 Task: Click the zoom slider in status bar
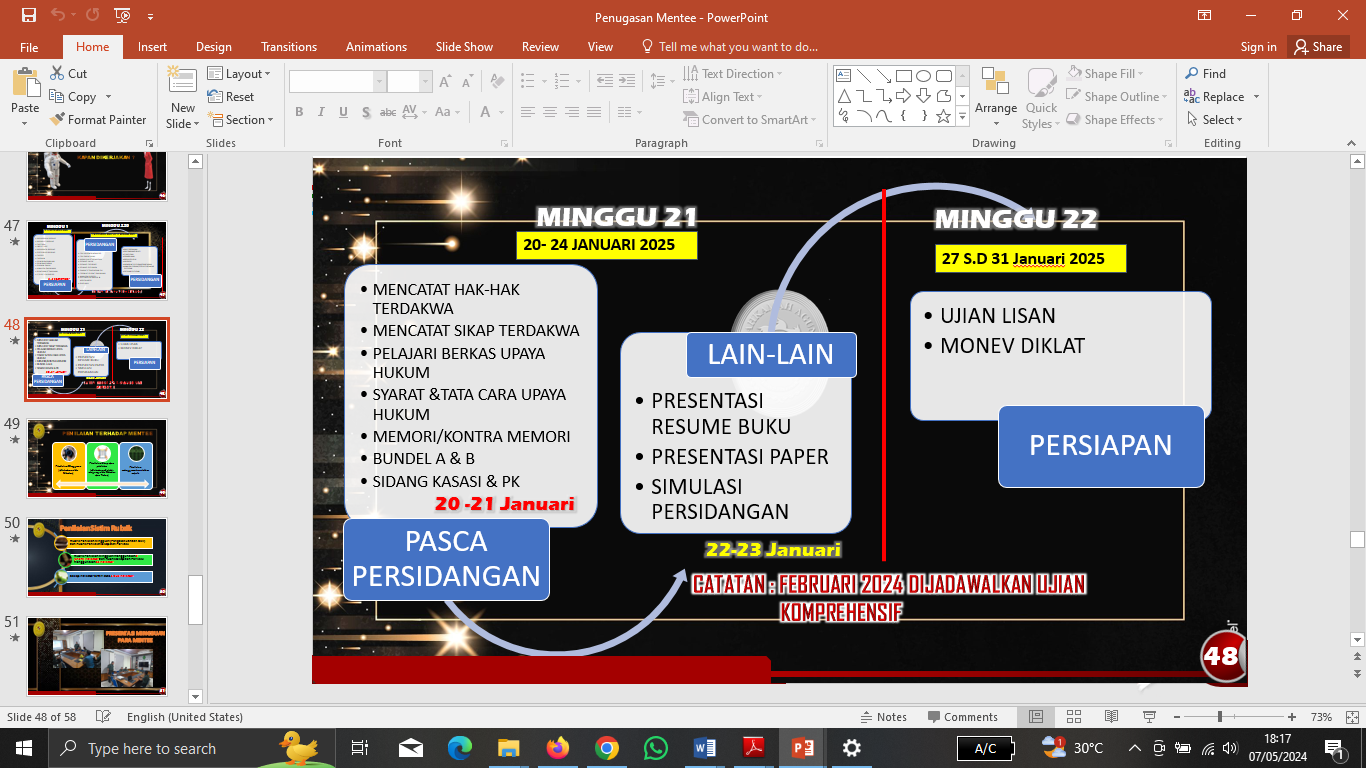1219,717
